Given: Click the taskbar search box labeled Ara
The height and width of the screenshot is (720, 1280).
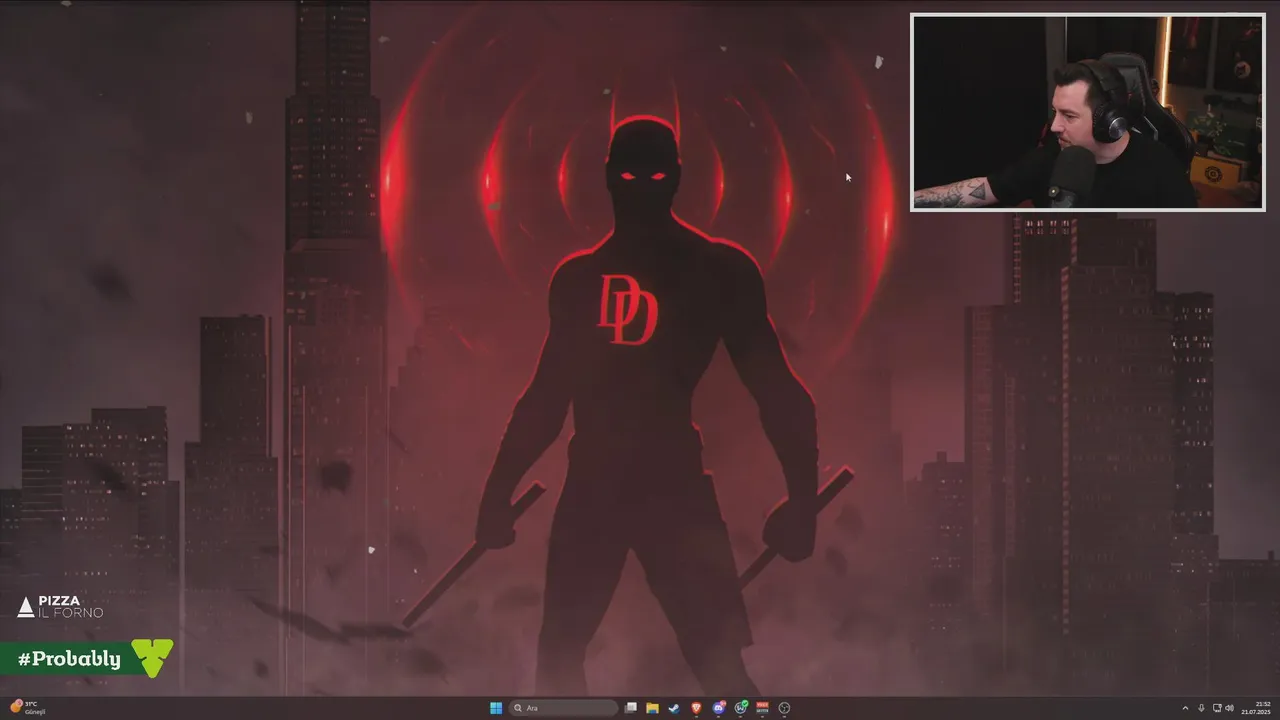Looking at the screenshot, I should 563,708.
